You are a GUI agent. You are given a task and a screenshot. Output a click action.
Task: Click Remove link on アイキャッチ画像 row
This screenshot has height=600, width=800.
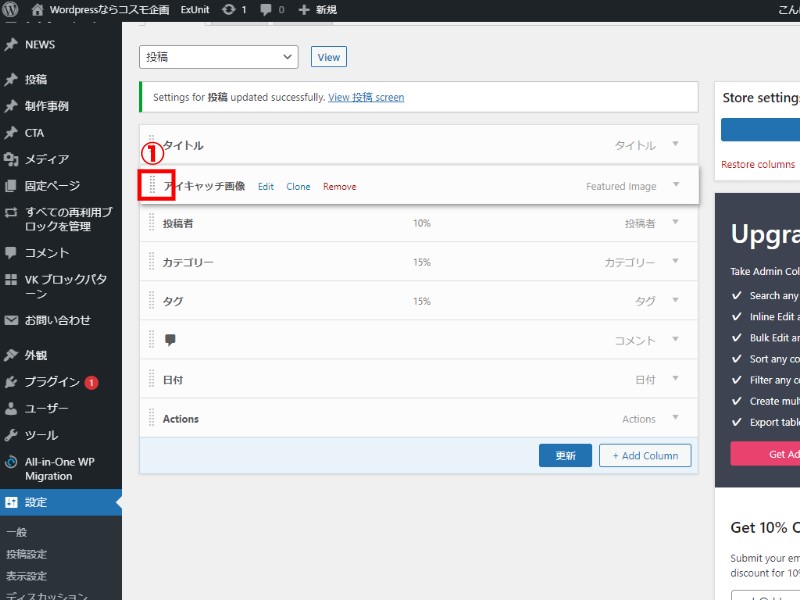(339, 187)
